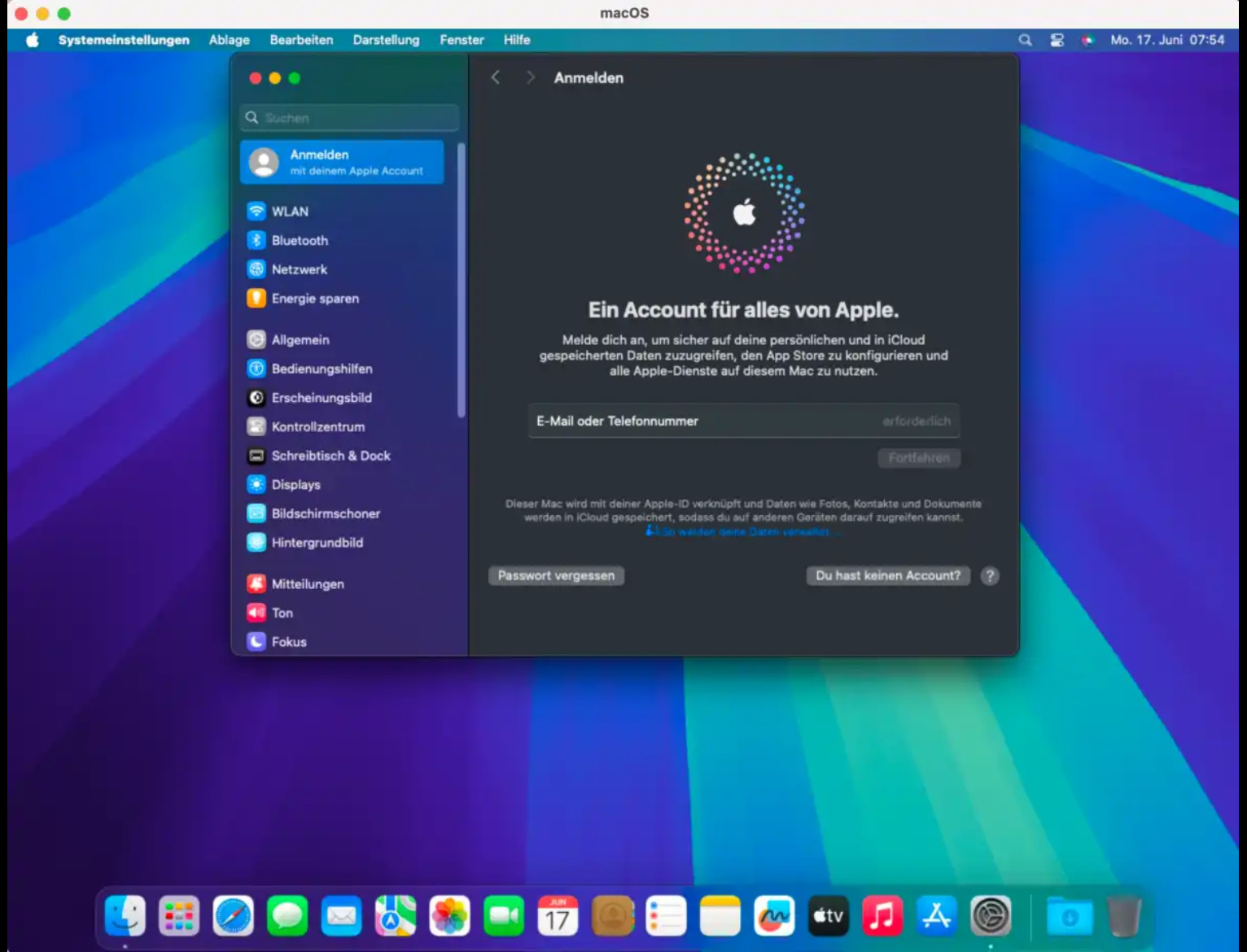Go back with the left chevron
This screenshot has width=1247, height=952.
[x=495, y=77]
